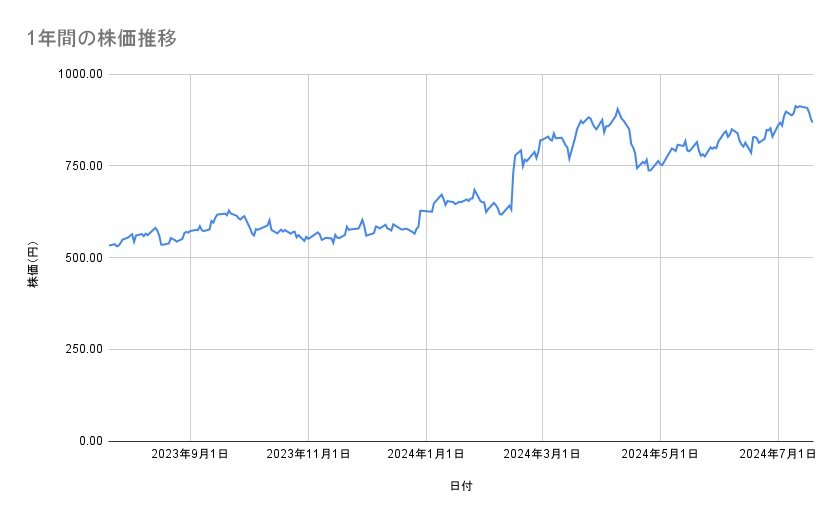Screen dimensions: 839x519
Task: Click the rightmost end of the blue line
Action: click(813, 122)
